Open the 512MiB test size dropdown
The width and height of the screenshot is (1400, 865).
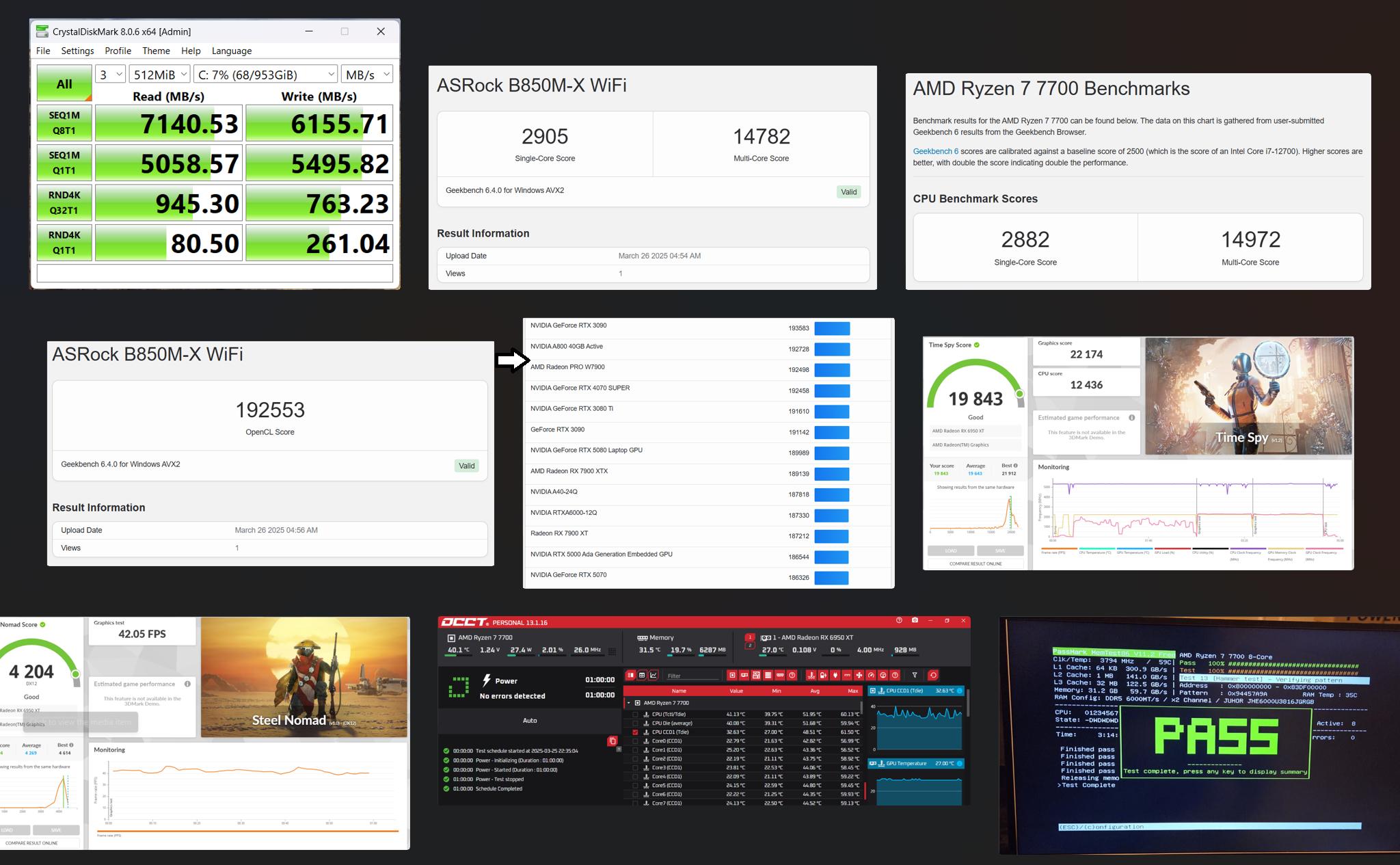coord(160,75)
